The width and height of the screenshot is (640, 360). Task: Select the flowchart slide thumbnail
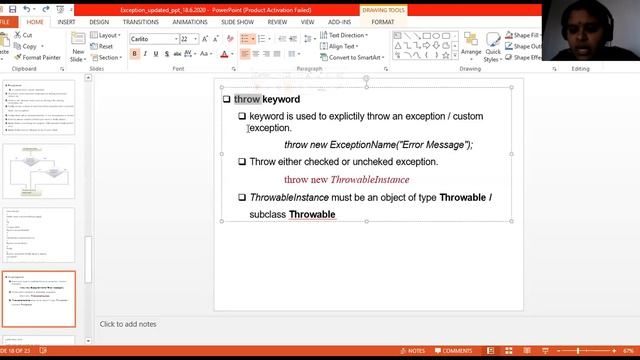(39, 171)
